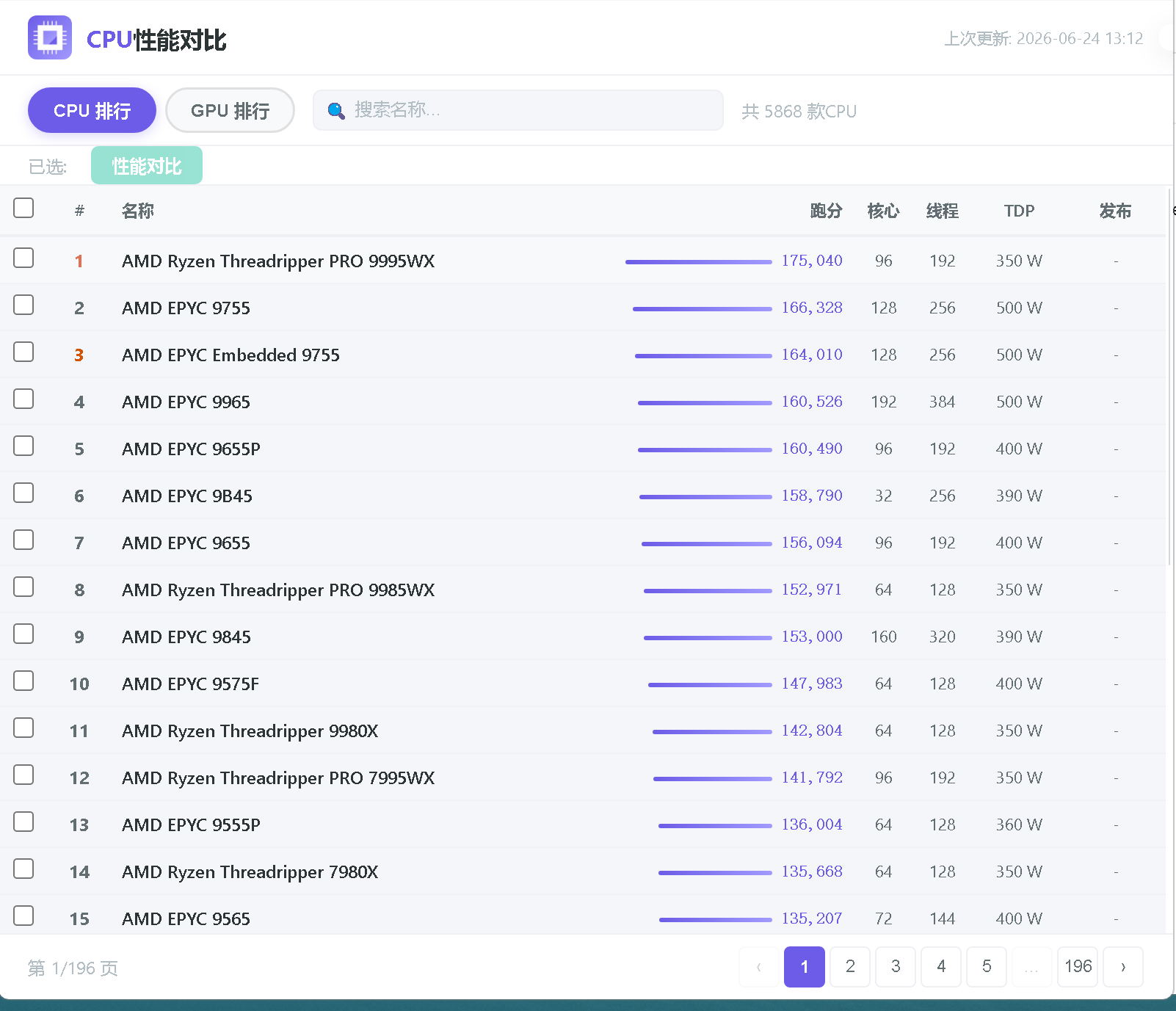
Task: Tick the AMD EPYC 9555P checkbox
Action: coord(23,822)
